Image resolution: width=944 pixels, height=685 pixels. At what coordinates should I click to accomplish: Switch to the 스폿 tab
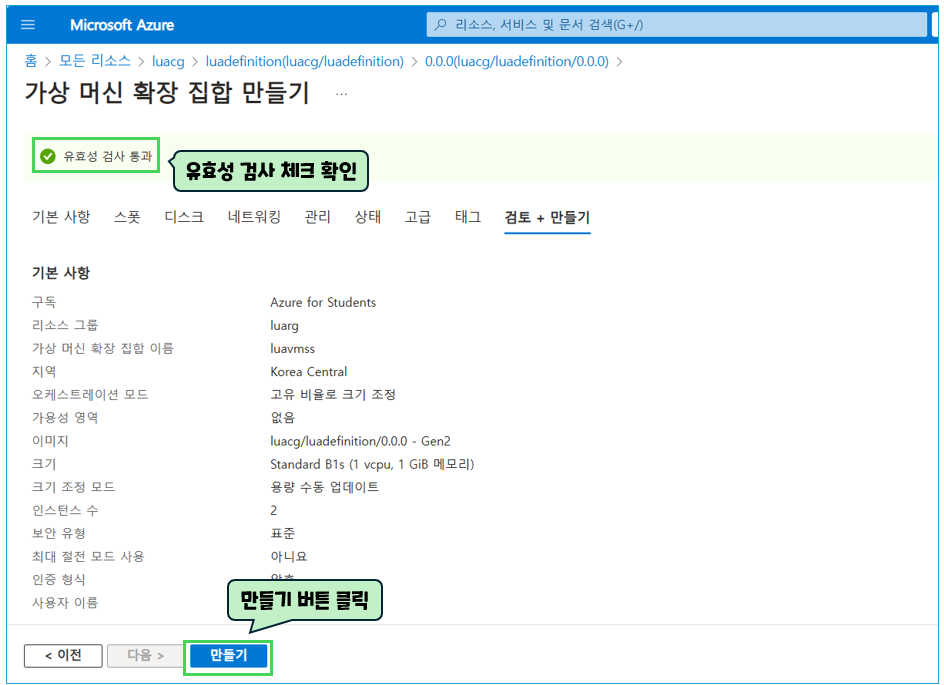[127, 217]
